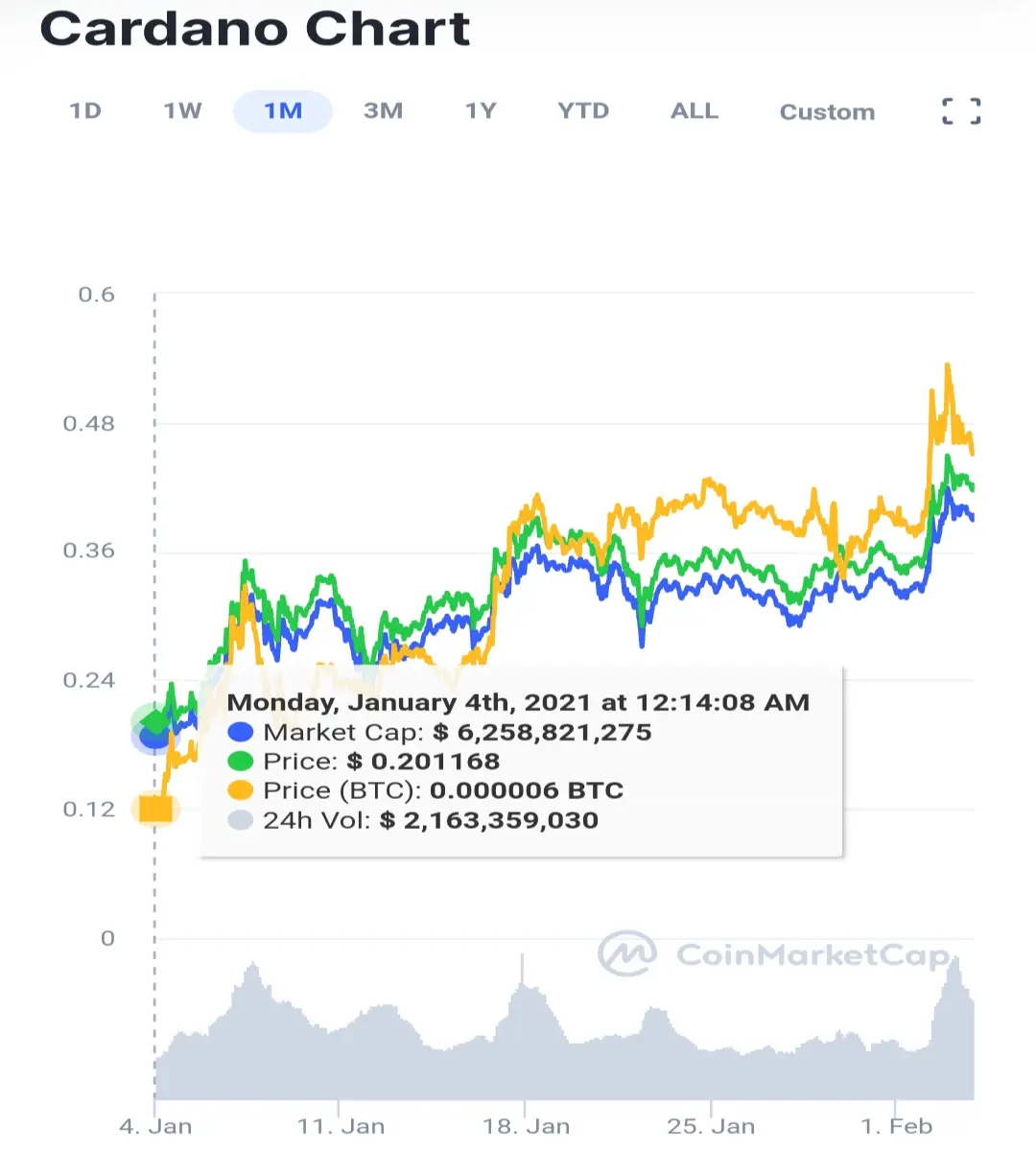Show the 1Y time range
This screenshot has height=1151, width=1036.
[x=481, y=111]
